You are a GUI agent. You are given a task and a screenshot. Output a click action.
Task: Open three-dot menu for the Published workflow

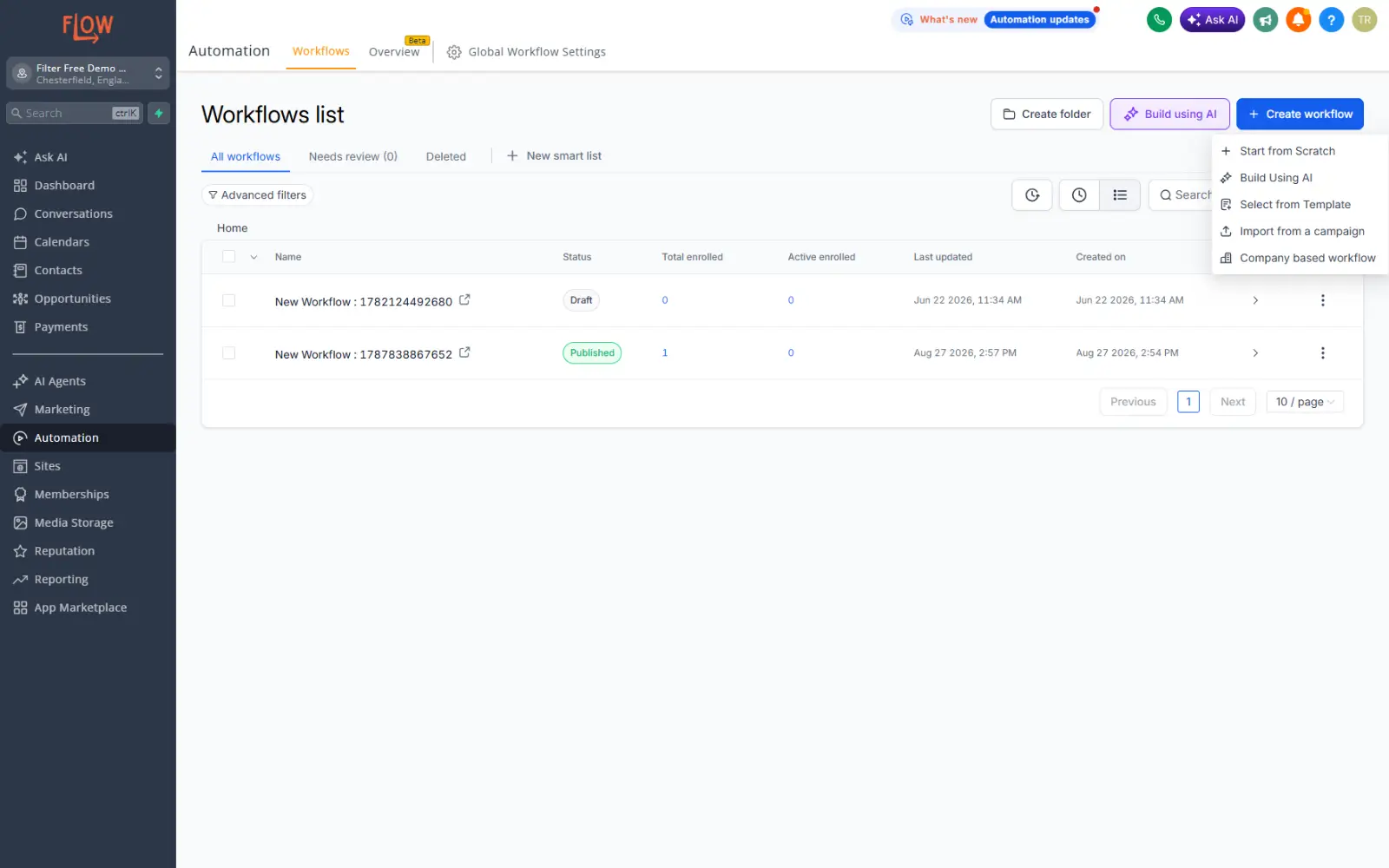(1323, 353)
